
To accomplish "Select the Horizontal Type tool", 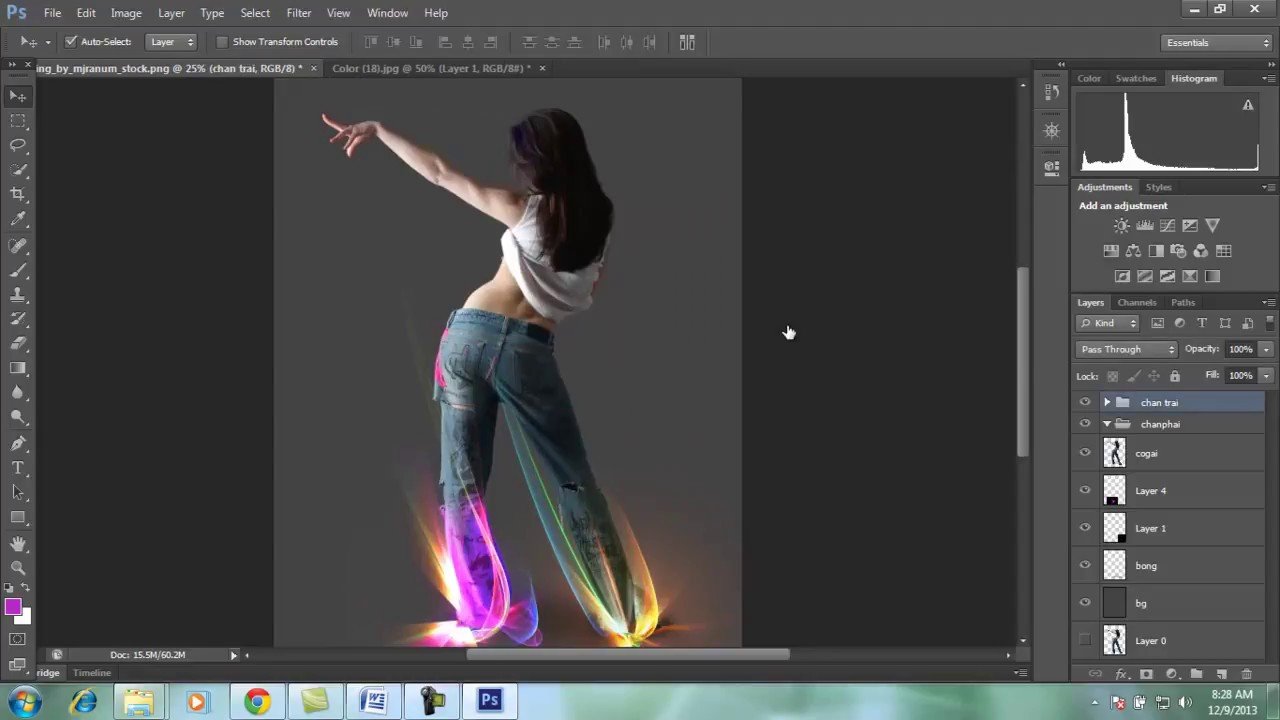I will 18,468.
